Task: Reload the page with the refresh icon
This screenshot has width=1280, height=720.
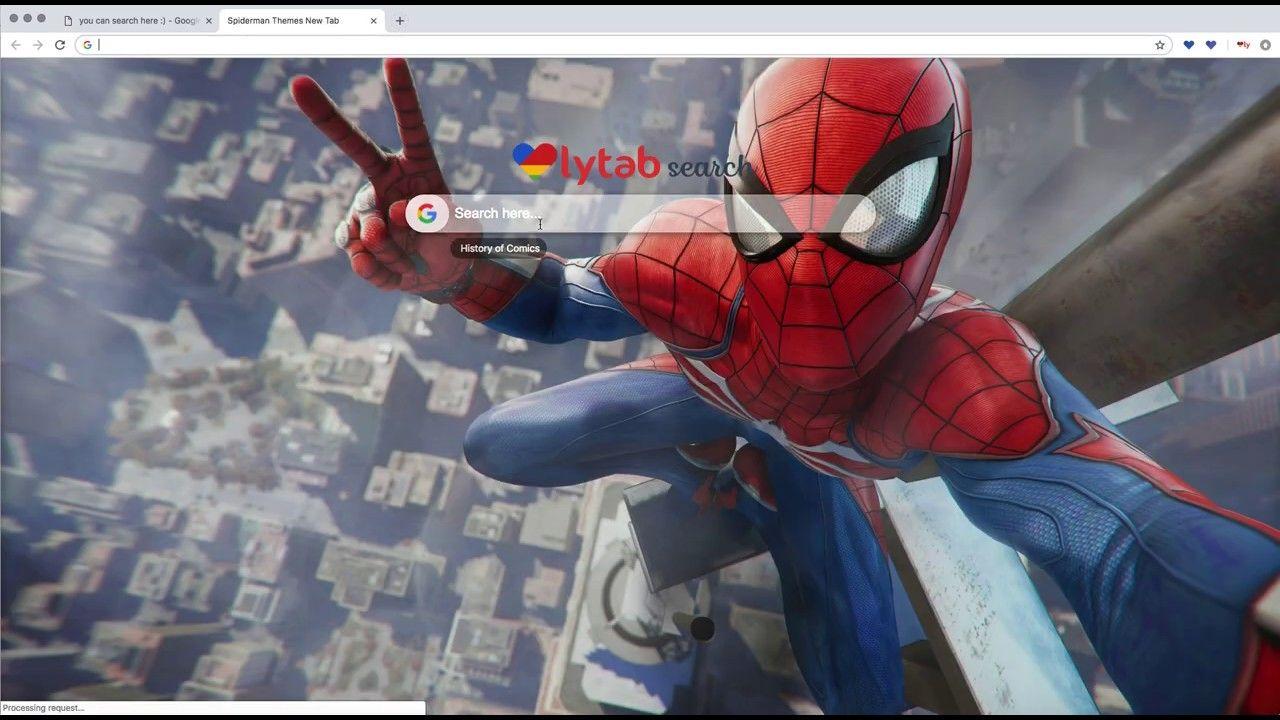Action: coord(60,45)
